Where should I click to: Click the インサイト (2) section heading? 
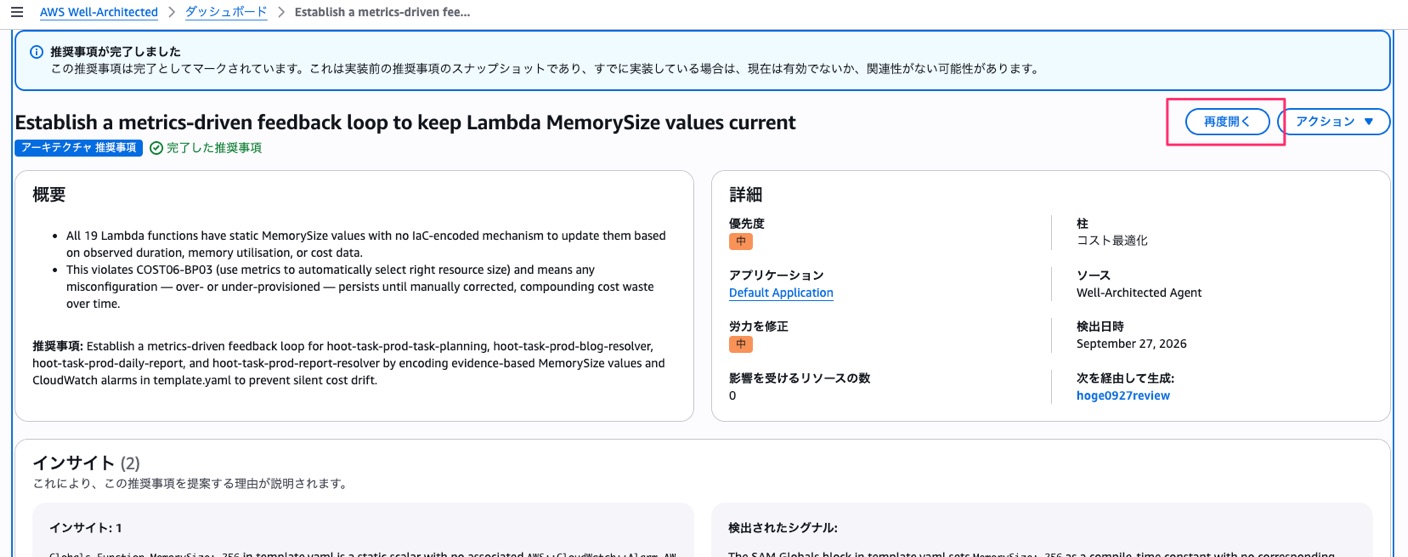[86, 463]
